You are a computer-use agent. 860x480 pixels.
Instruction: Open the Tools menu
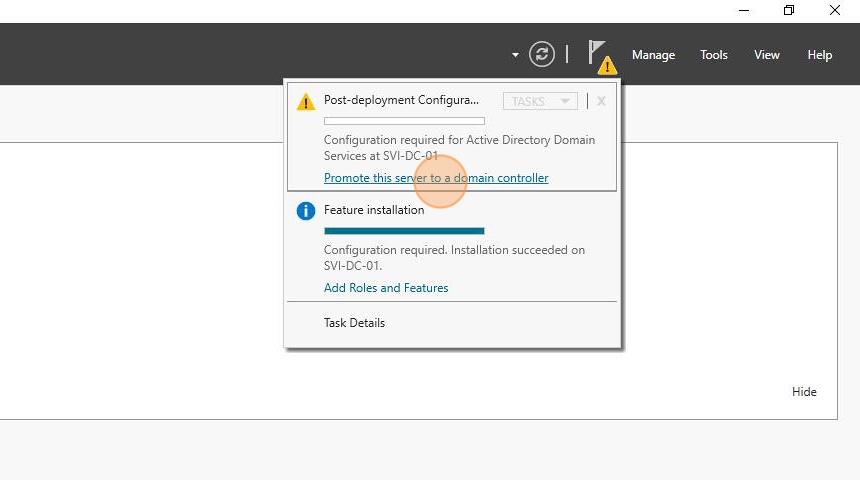point(714,55)
